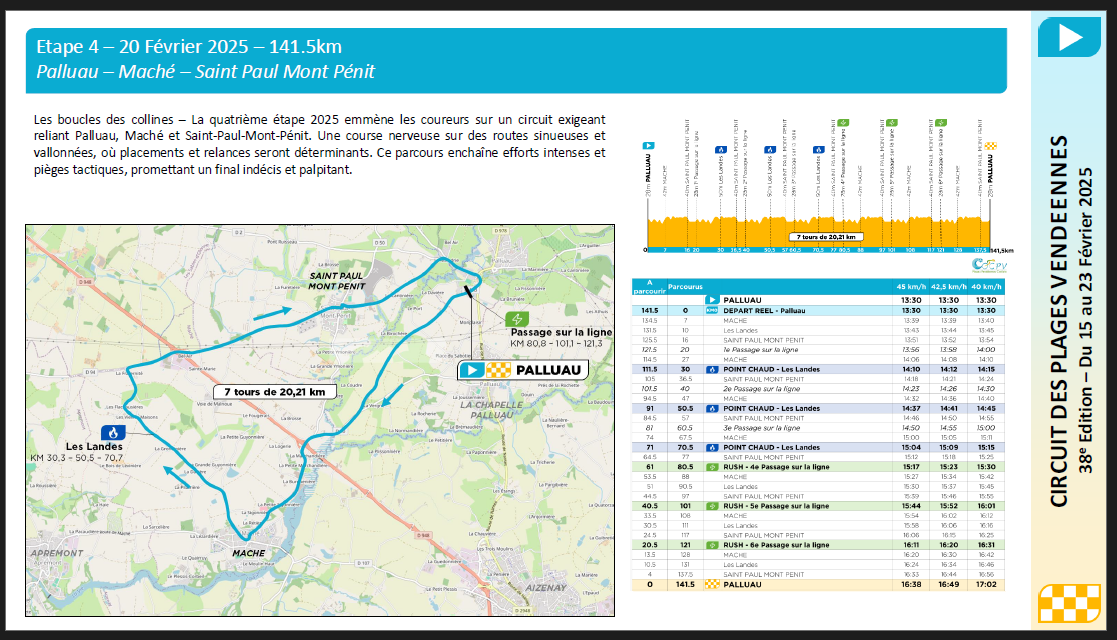Click the first green sprint icon on the elevation profile
The image size is (1117, 640).
point(843,123)
